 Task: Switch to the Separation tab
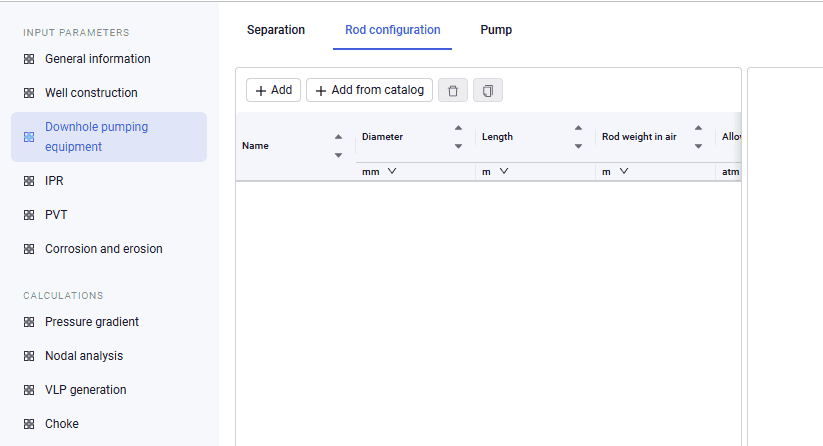pos(276,30)
